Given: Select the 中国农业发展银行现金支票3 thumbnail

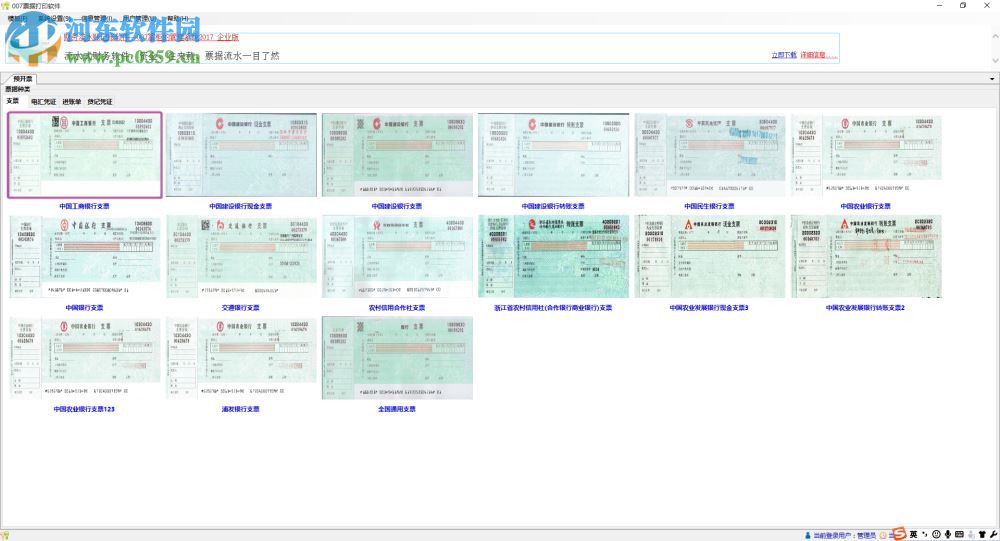Looking at the screenshot, I should [x=710, y=256].
